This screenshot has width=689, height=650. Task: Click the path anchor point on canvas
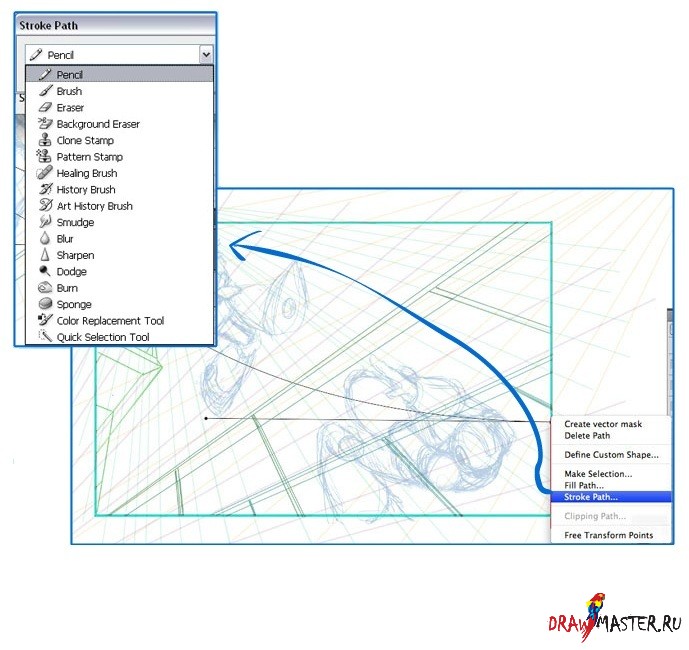pyautogui.click(x=206, y=418)
